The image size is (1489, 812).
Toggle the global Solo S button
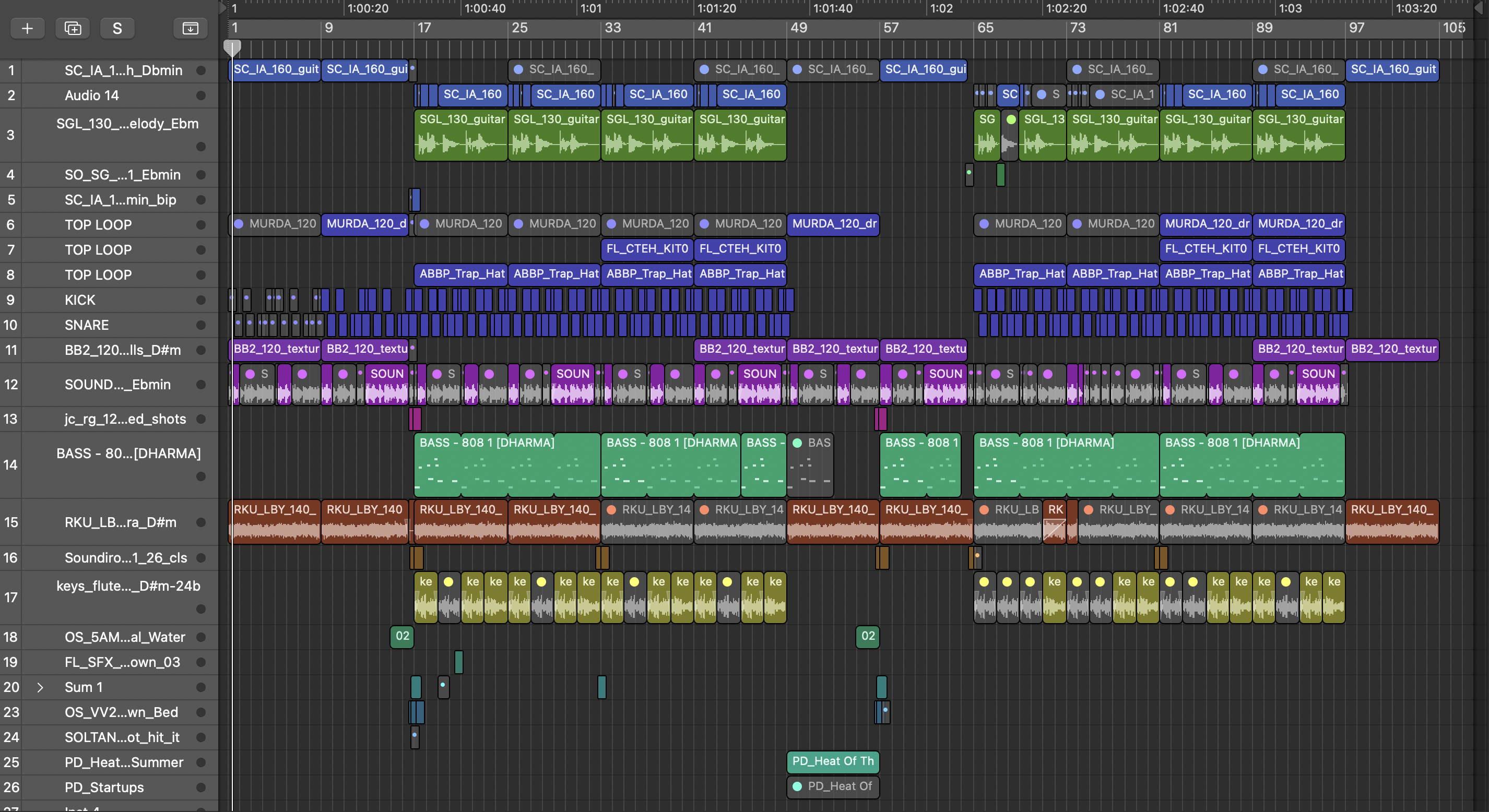pyautogui.click(x=117, y=28)
